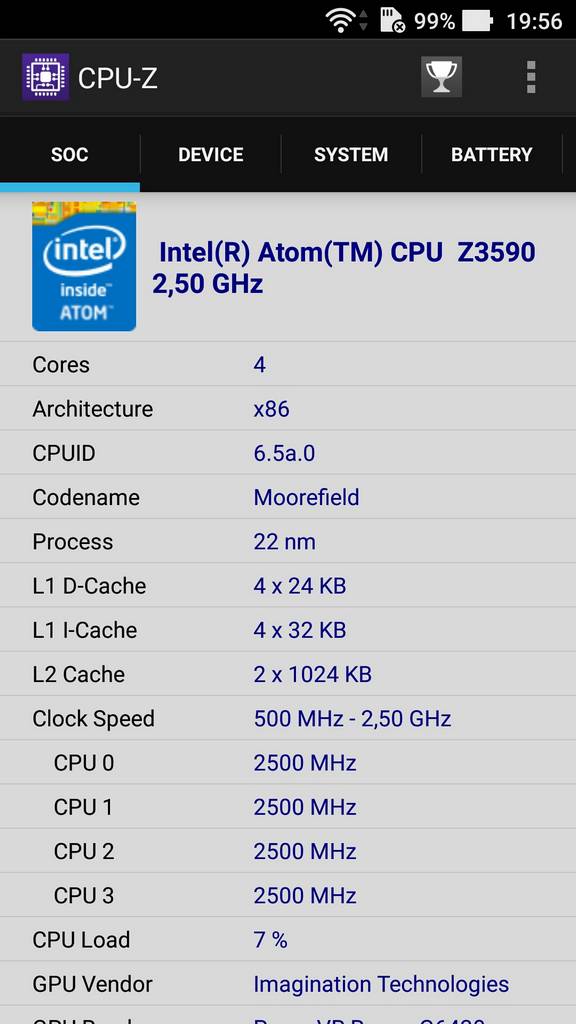Select the Codename Moorefield row

tap(288, 497)
